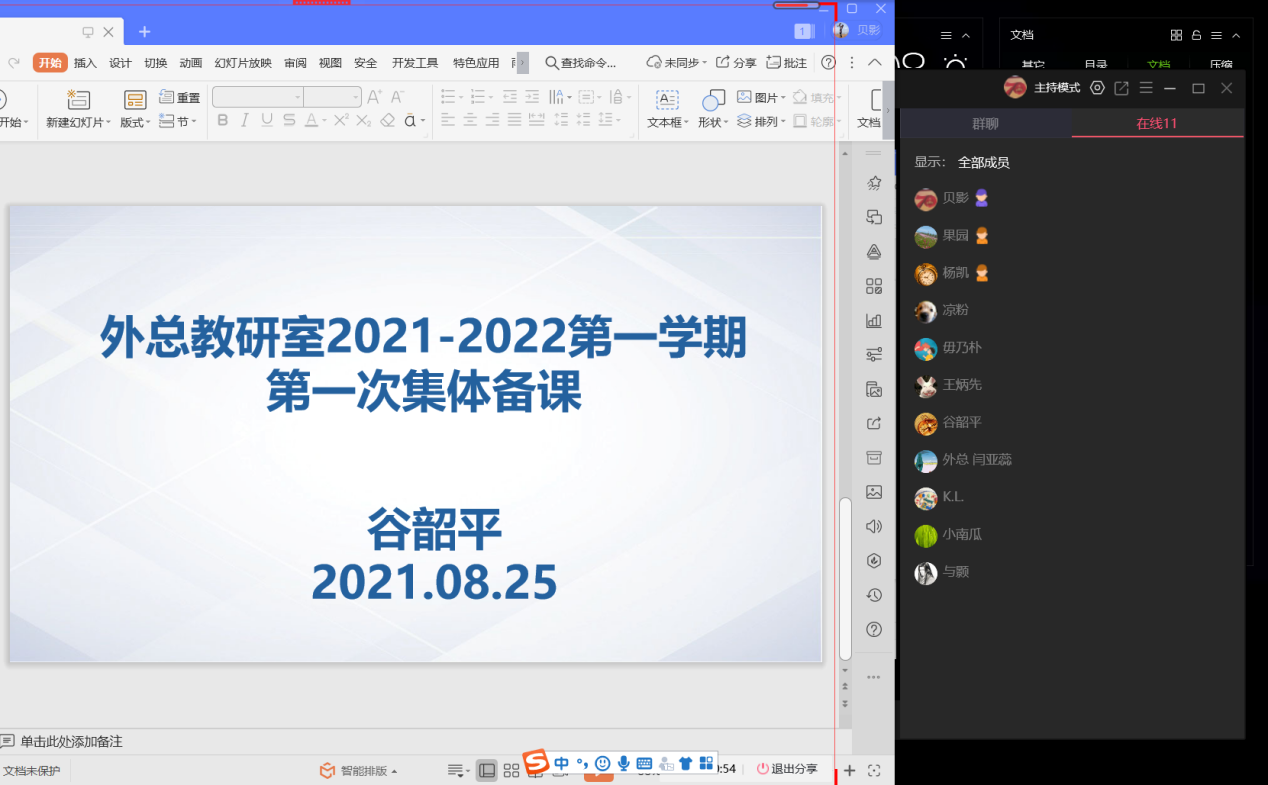Open the 插入 ribbon tab

(x=85, y=63)
